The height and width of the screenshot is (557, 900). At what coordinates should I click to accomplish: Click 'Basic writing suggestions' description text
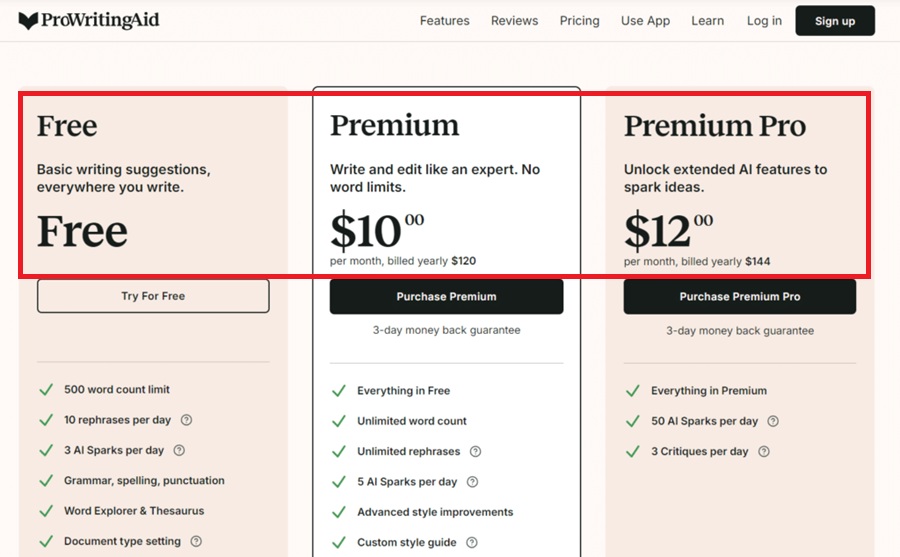pyautogui.click(x=123, y=178)
